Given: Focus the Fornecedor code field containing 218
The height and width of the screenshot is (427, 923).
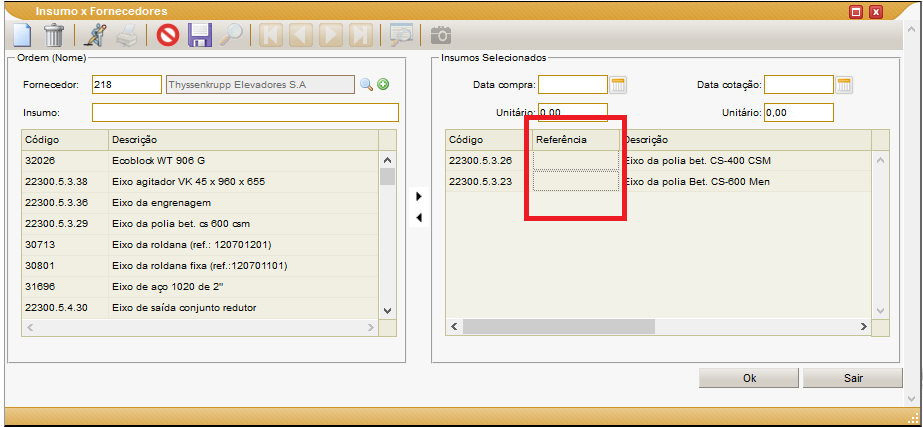Looking at the screenshot, I should 127,84.
